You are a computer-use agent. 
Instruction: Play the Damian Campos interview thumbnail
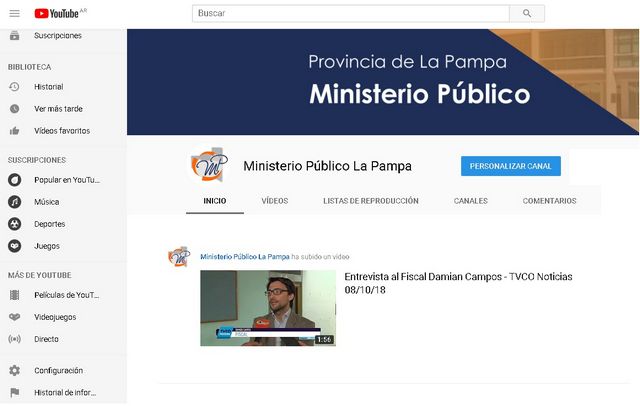click(x=267, y=307)
